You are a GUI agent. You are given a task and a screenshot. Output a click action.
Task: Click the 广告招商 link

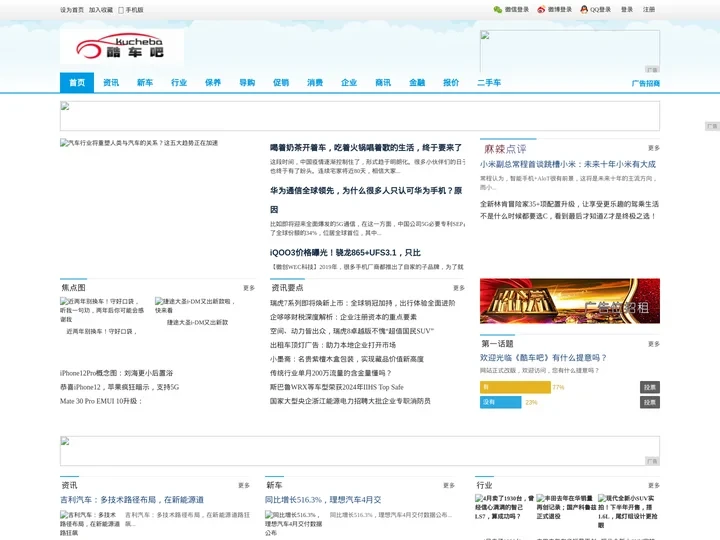click(646, 83)
